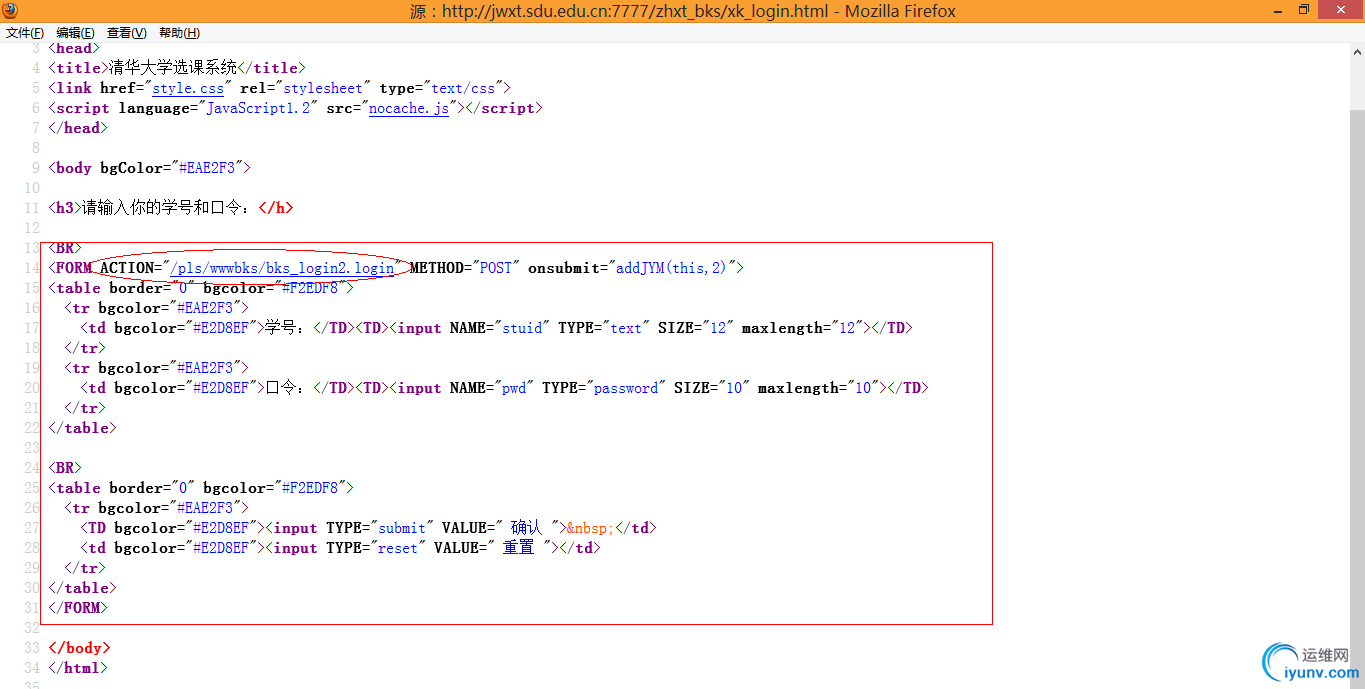Screen dimensions: 1365x689
Task: Click the closing </html> tag
Action: (x=77, y=668)
